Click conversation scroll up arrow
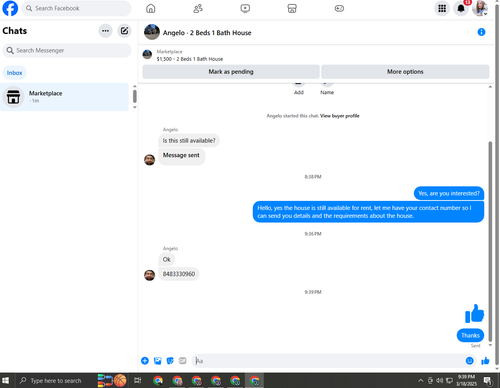This screenshot has width=500, height=388. coord(490,87)
